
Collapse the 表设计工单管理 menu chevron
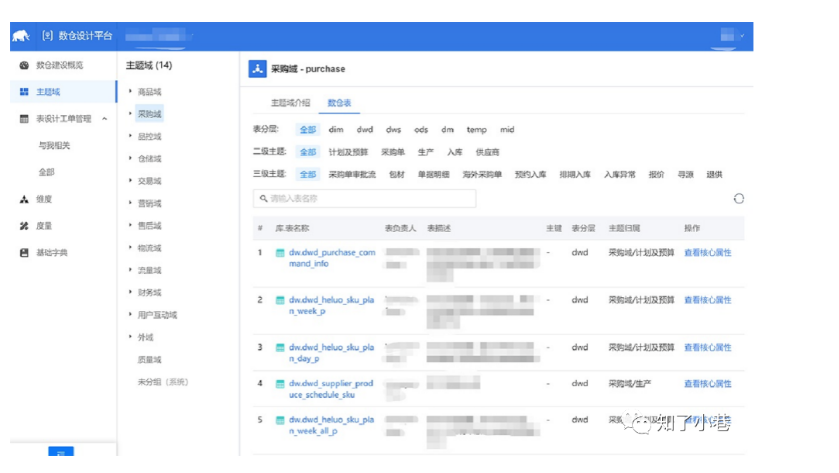(105, 119)
